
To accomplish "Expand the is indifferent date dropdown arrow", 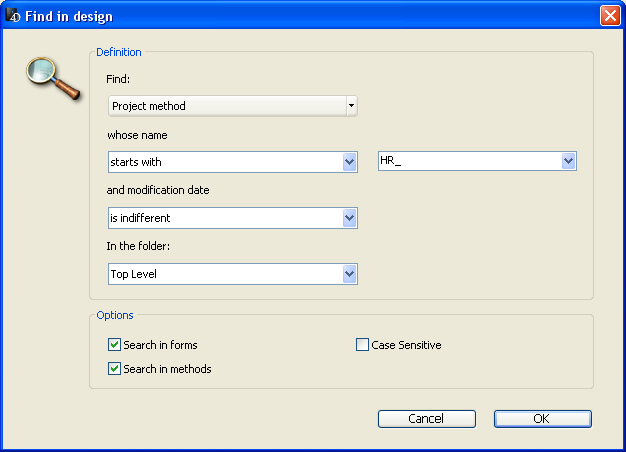I will pos(349,218).
